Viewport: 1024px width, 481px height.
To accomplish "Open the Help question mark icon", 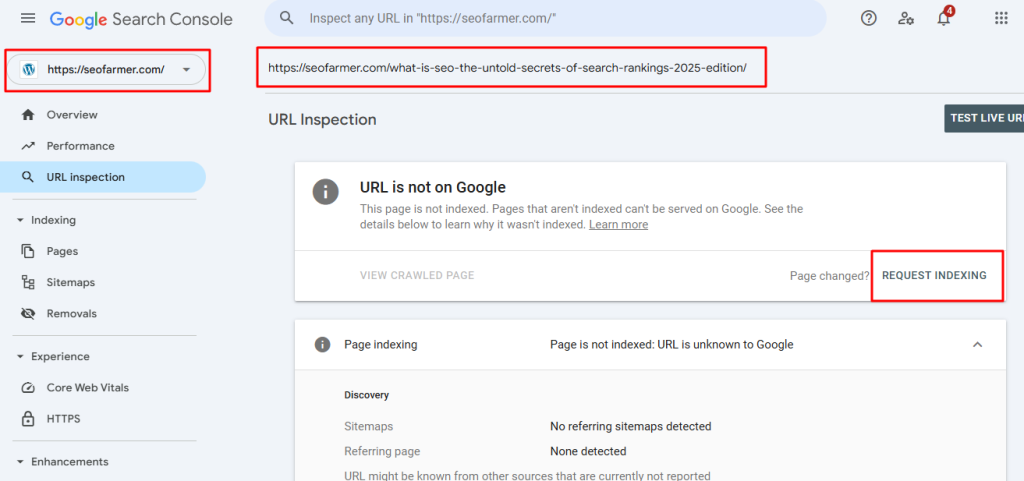I will pyautogui.click(x=869, y=18).
